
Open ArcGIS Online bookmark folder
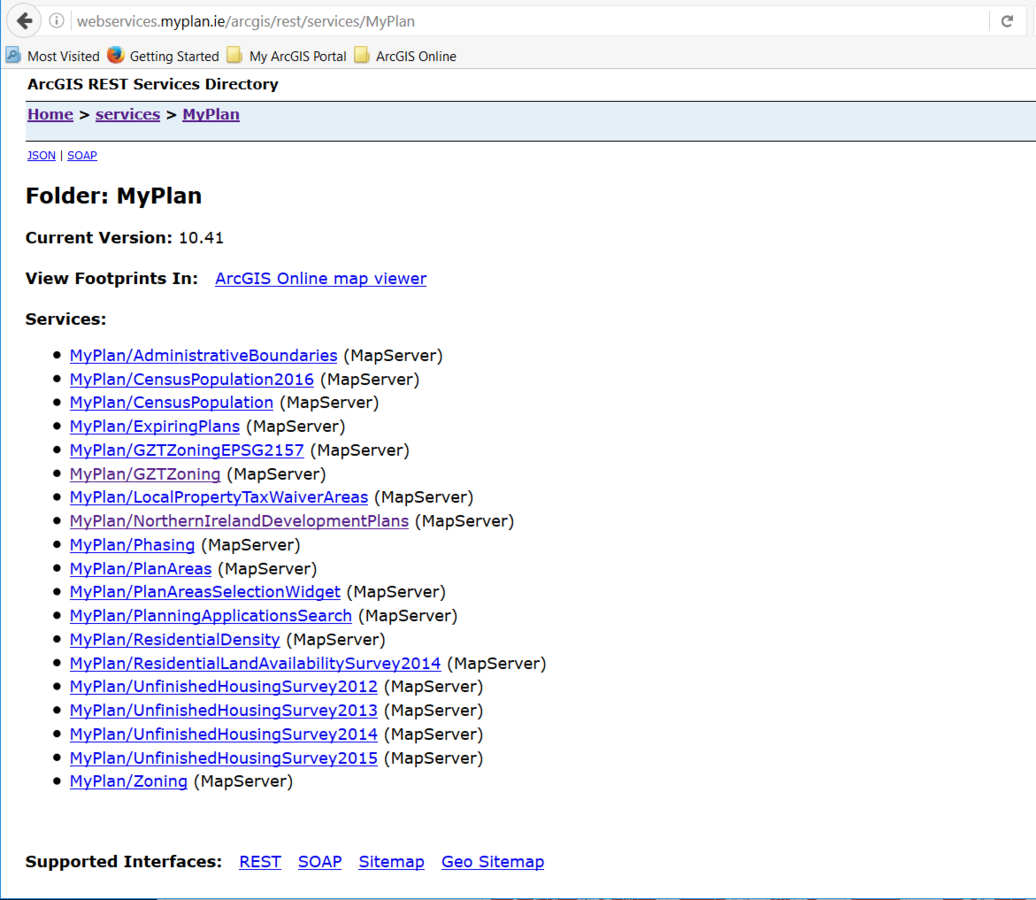click(405, 56)
